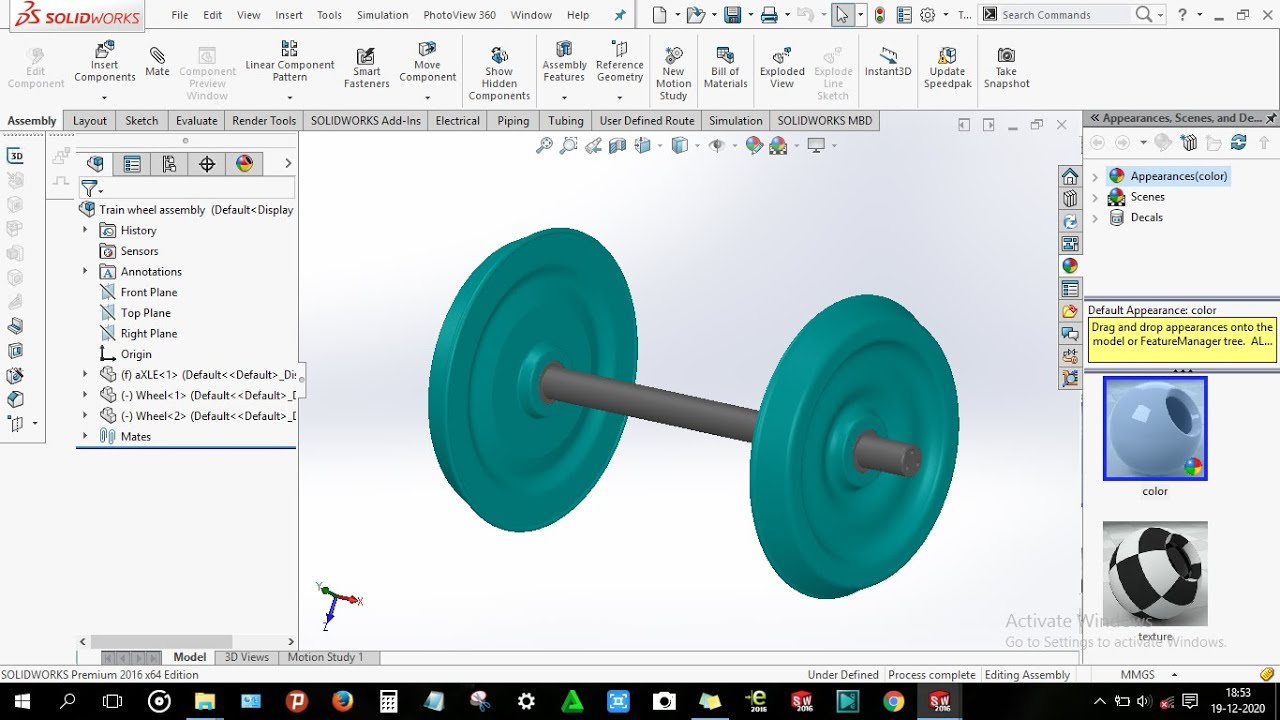Open FeatureManager Design Tree tab
This screenshot has height=720, width=1280.
pyautogui.click(x=95, y=164)
